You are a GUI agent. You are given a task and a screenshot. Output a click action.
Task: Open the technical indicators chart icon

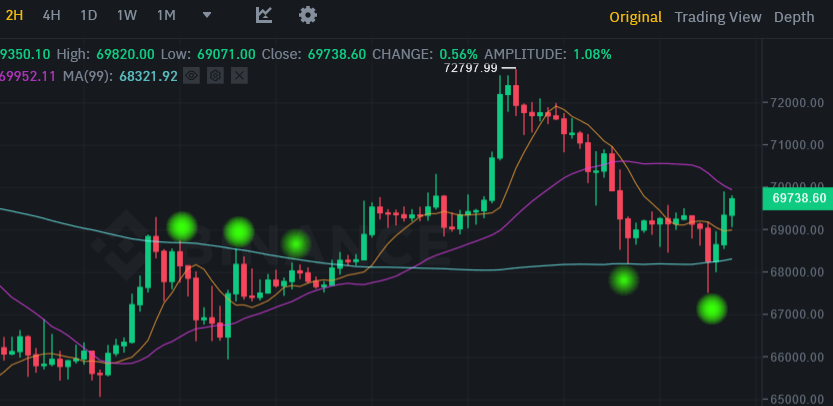(264, 15)
